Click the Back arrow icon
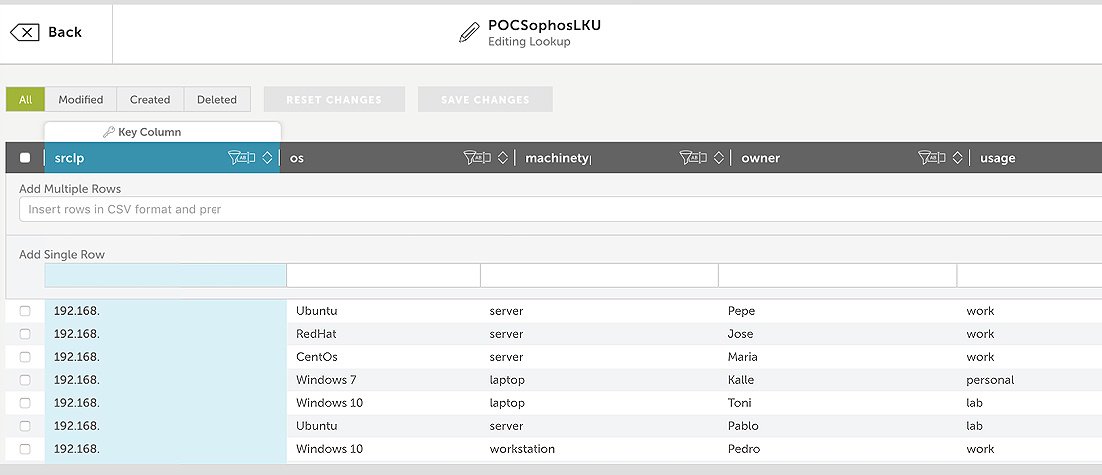The image size is (1102, 475). click(x=25, y=32)
